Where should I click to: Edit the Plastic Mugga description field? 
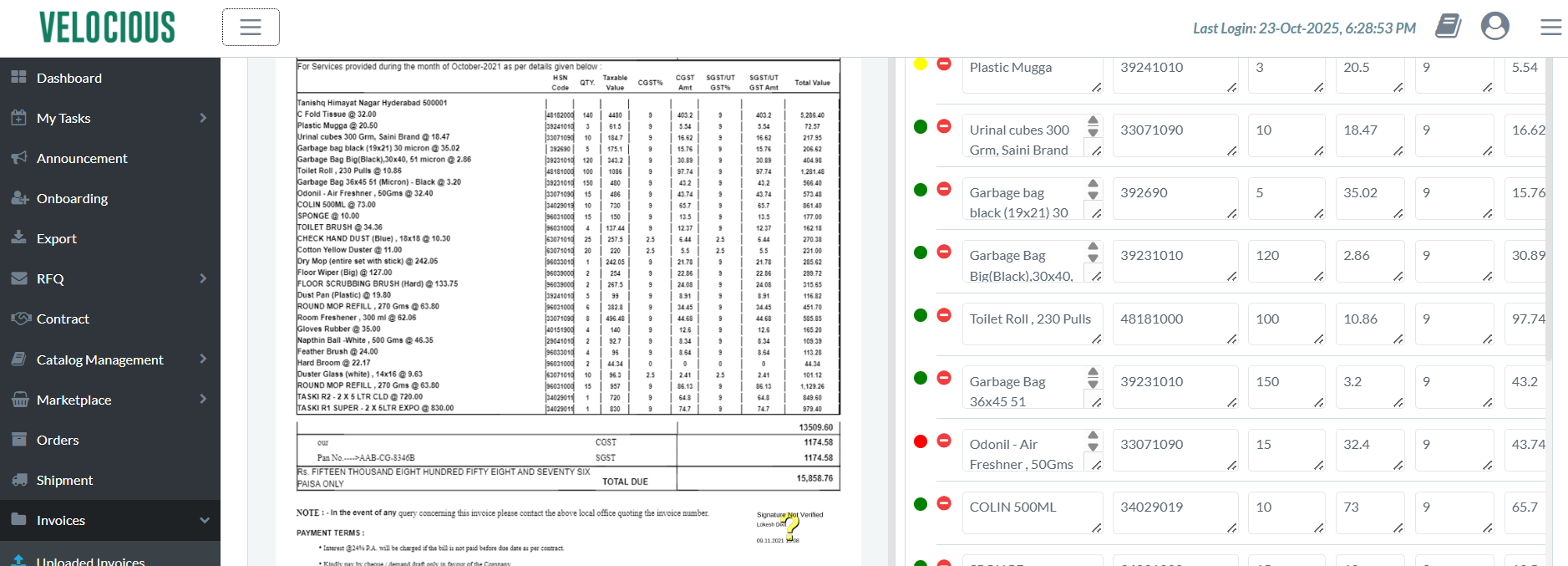(1033, 74)
